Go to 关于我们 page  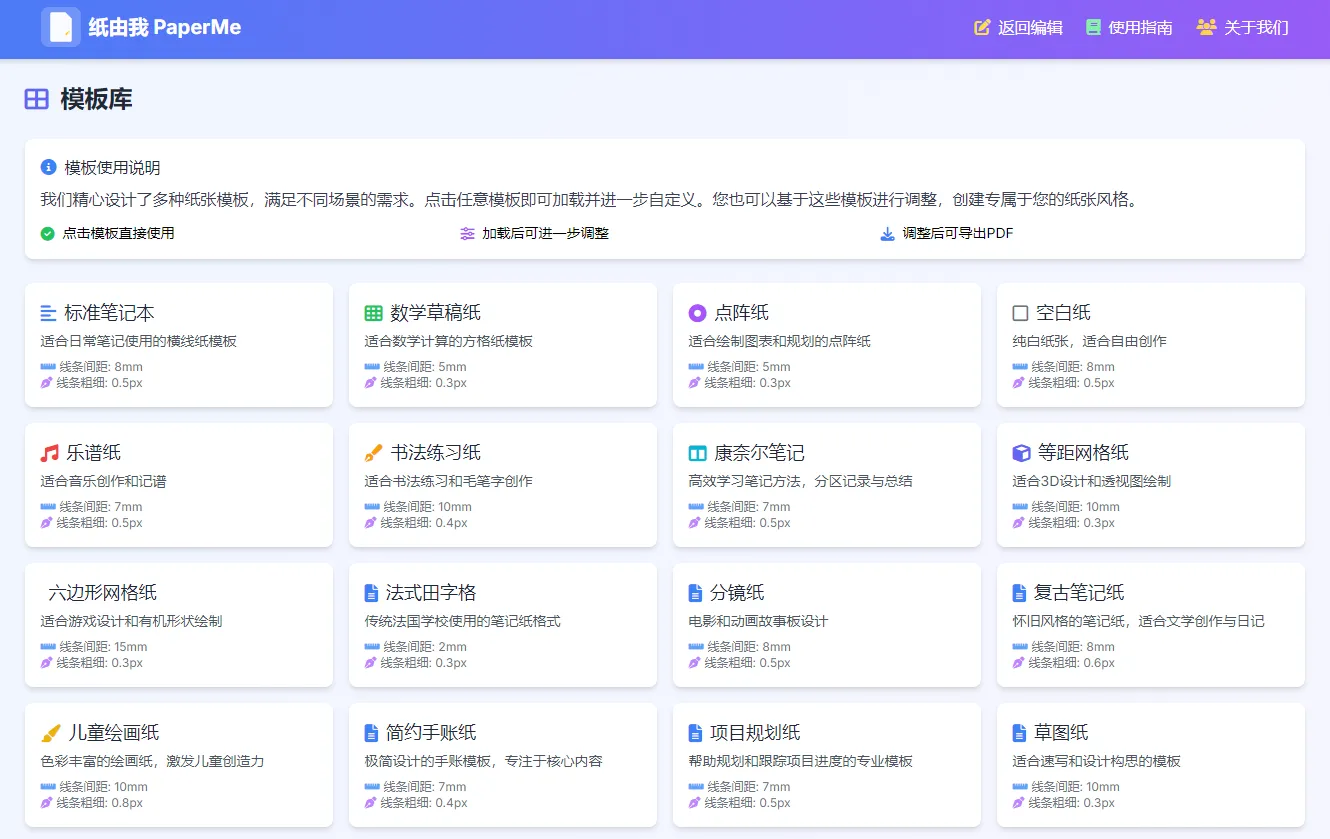coord(1242,27)
